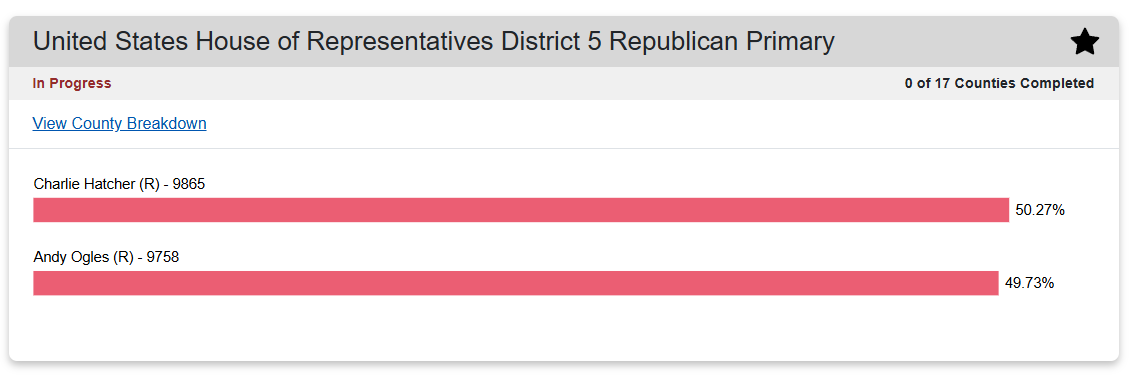
Task: Click the empty area below Andy Ogles's bar
Action: click(x=563, y=328)
